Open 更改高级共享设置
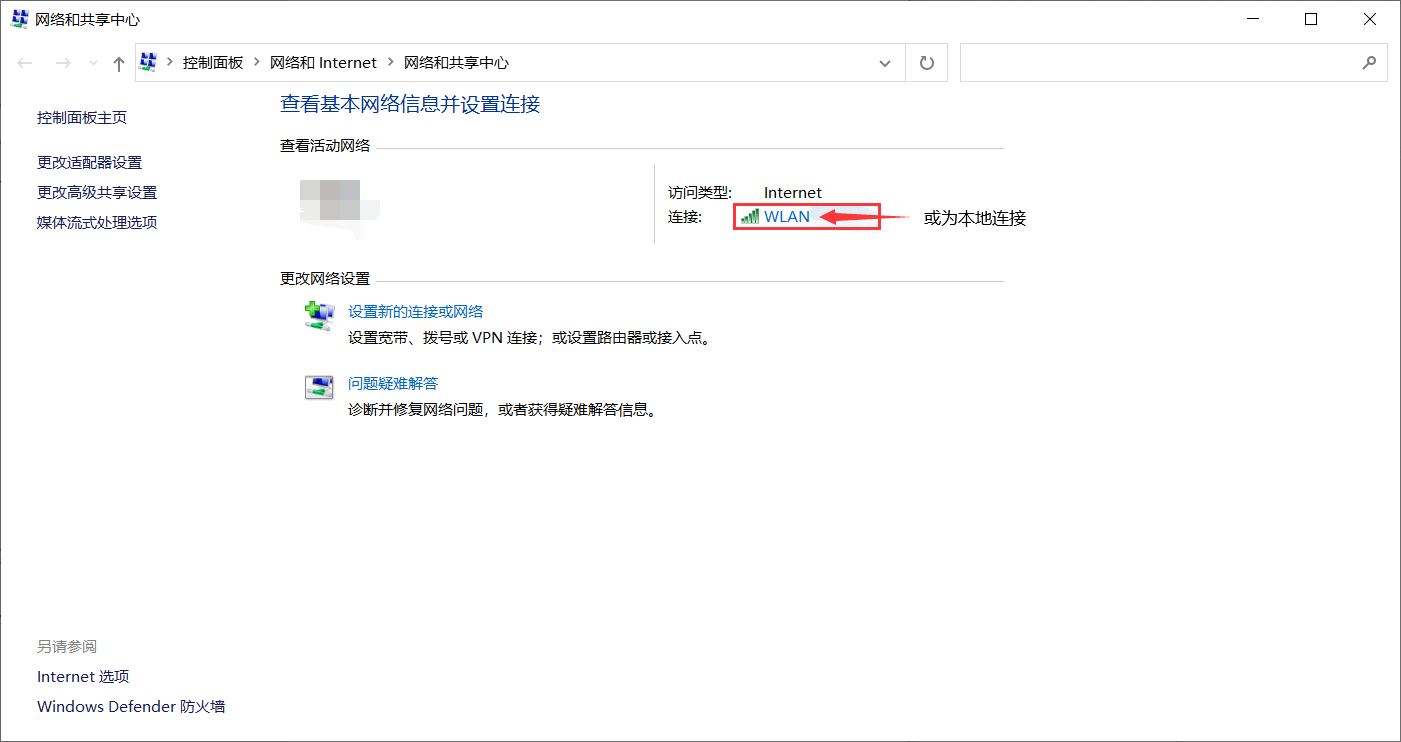This screenshot has width=1401, height=742. 97,192
